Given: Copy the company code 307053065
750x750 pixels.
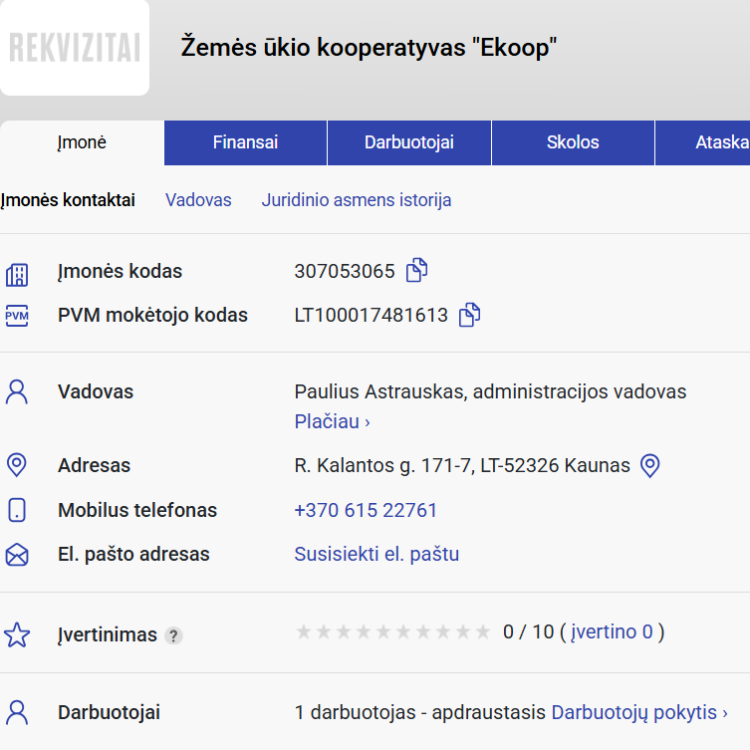Looking at the screenshot, I should (417, 271).
